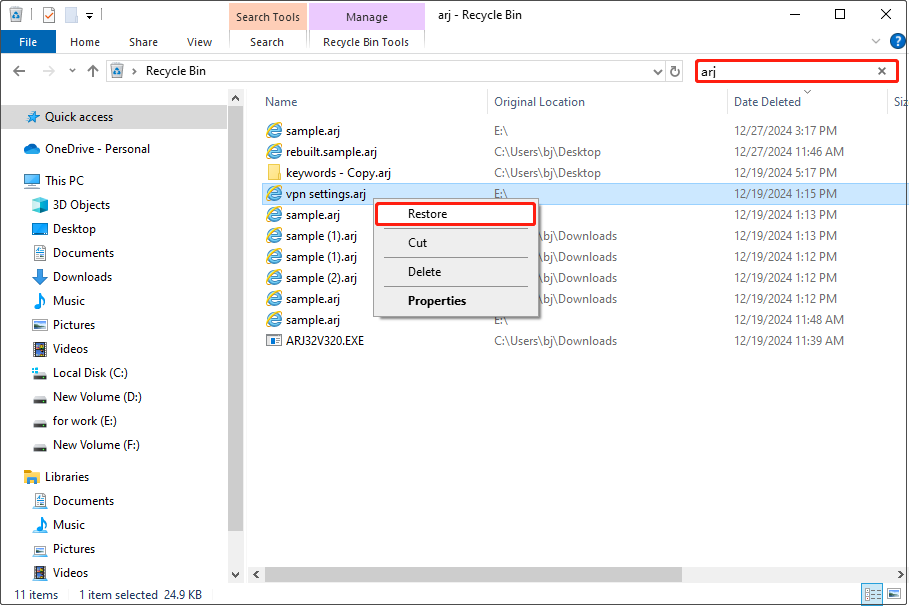
Task: Open the 3D Objects folder
Action: click(81, 205)
